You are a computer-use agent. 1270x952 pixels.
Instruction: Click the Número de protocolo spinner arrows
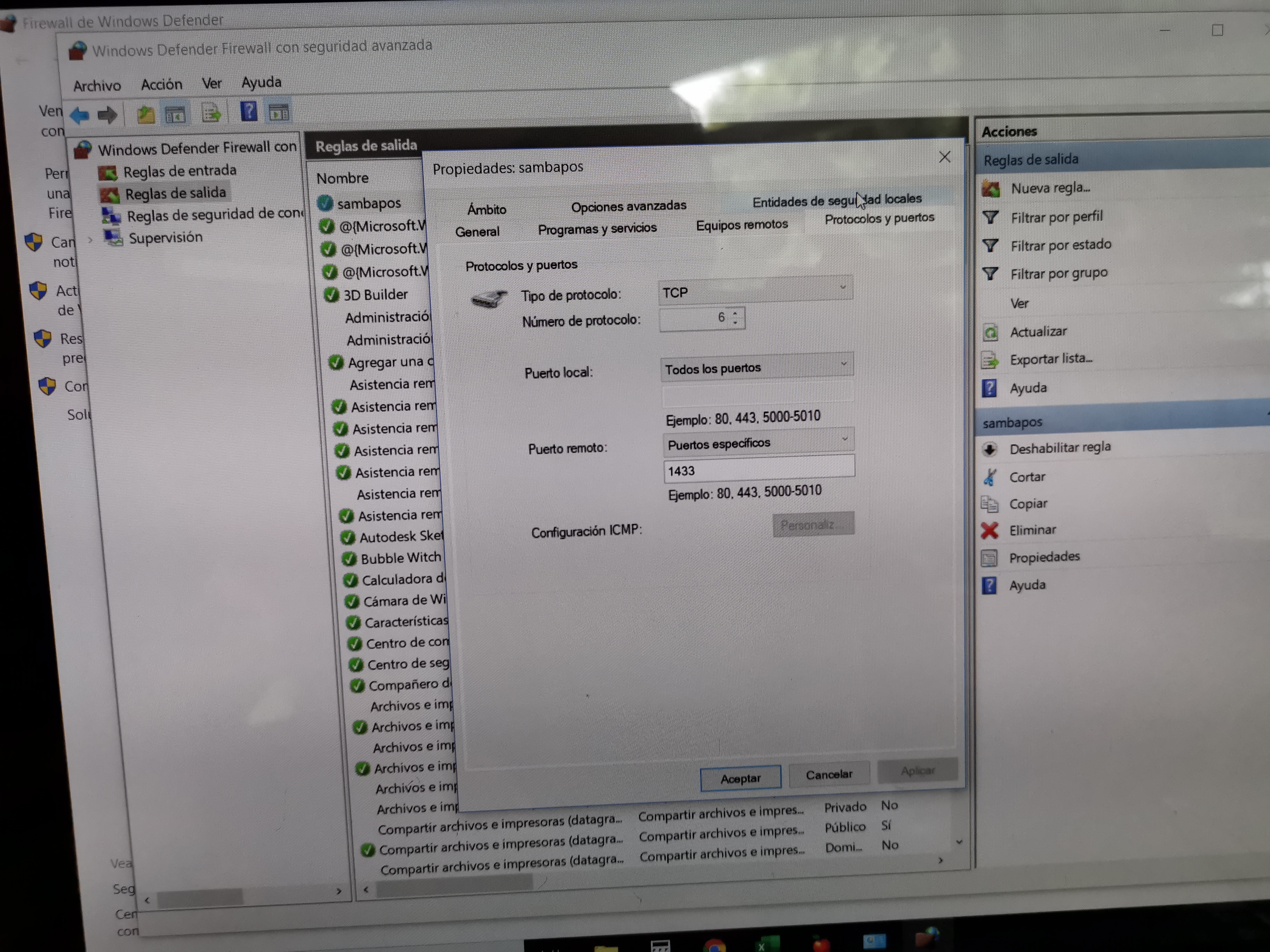click(x=736, y=317)
